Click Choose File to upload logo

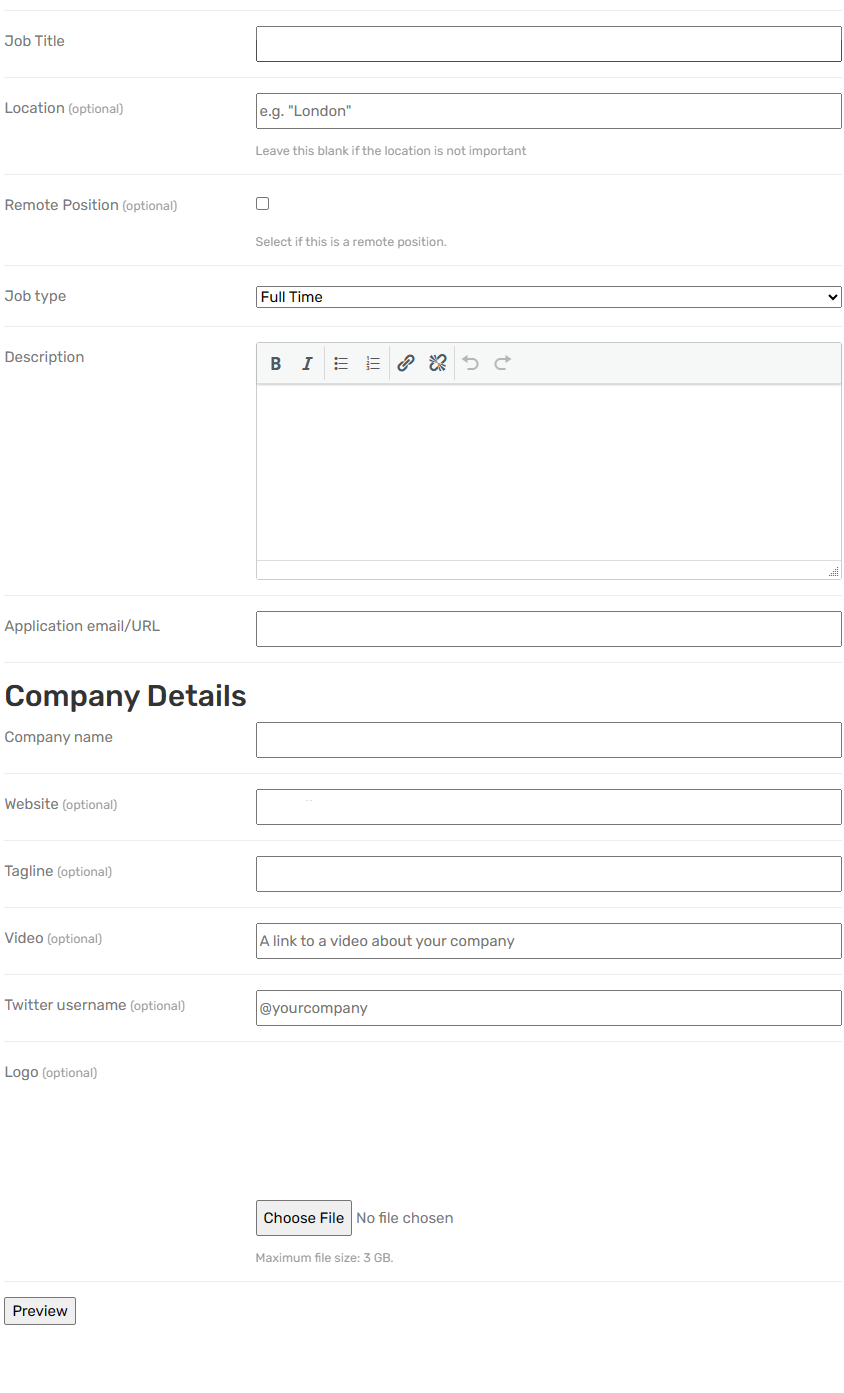click(x=304, y=1218)
